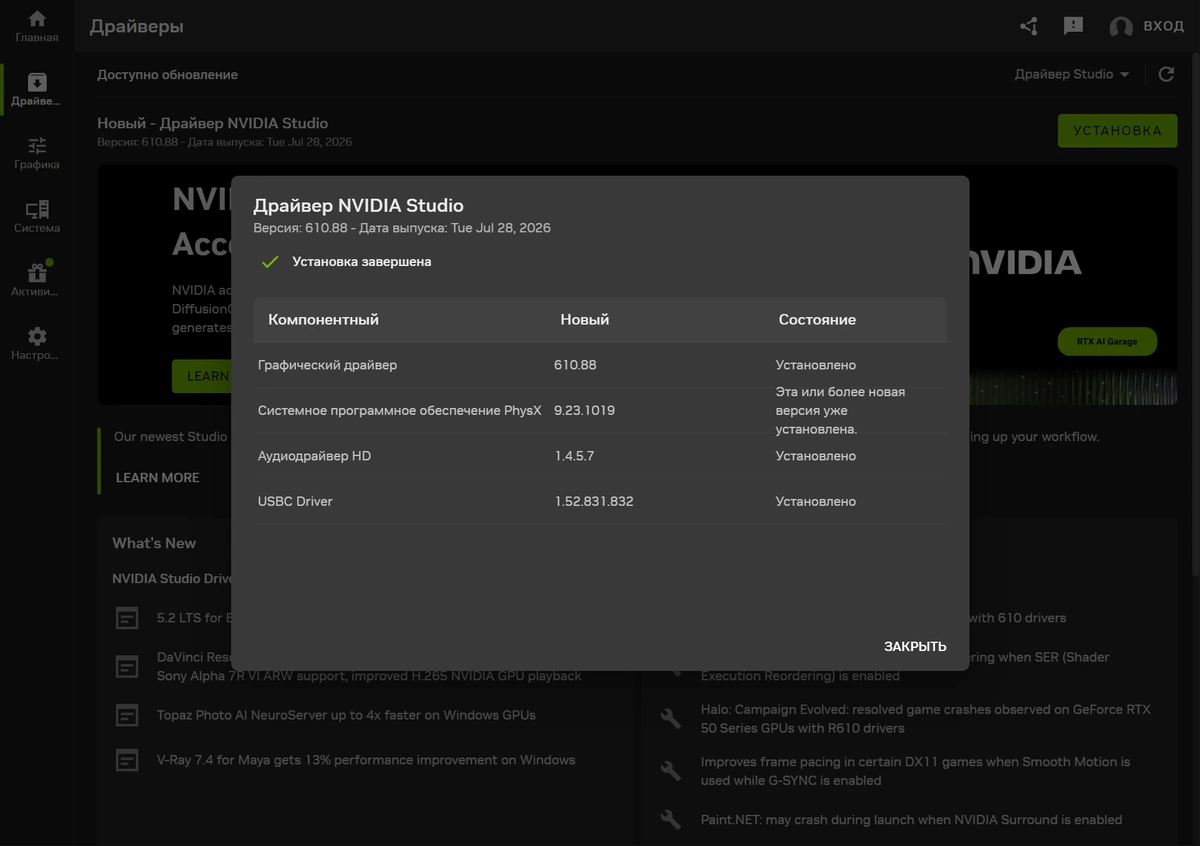Click the LEARN MORE link
This screenshot has height=846, width=1200.
(x=158, y=478)
